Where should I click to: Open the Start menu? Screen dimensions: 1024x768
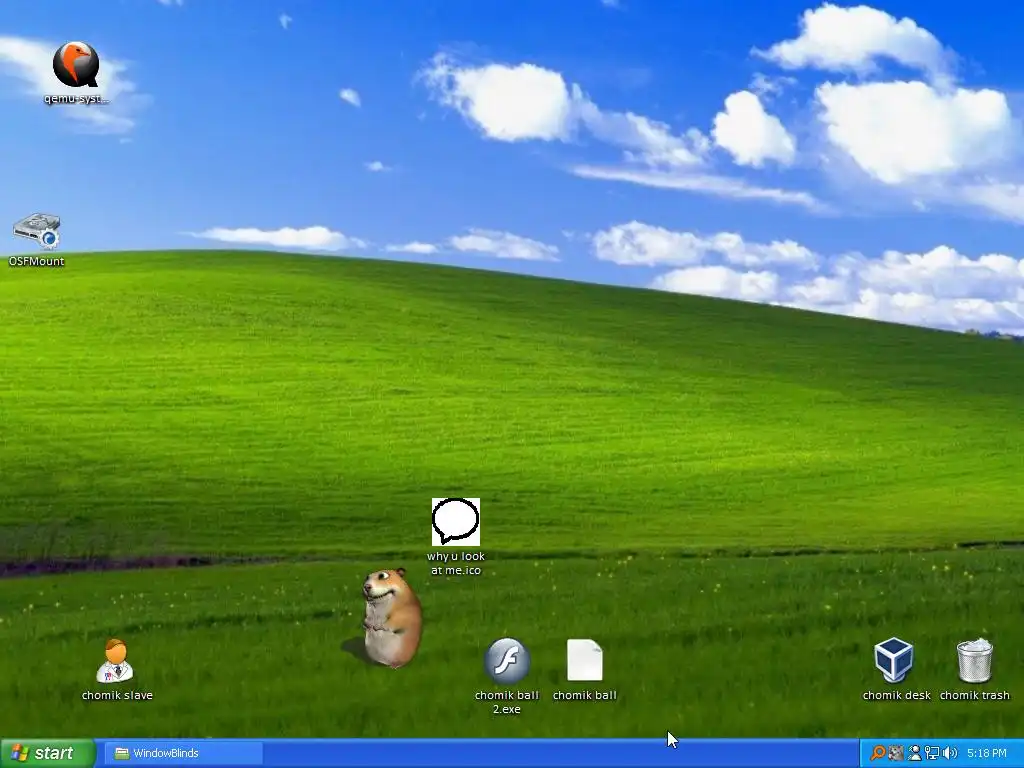[x=48, y=753]
